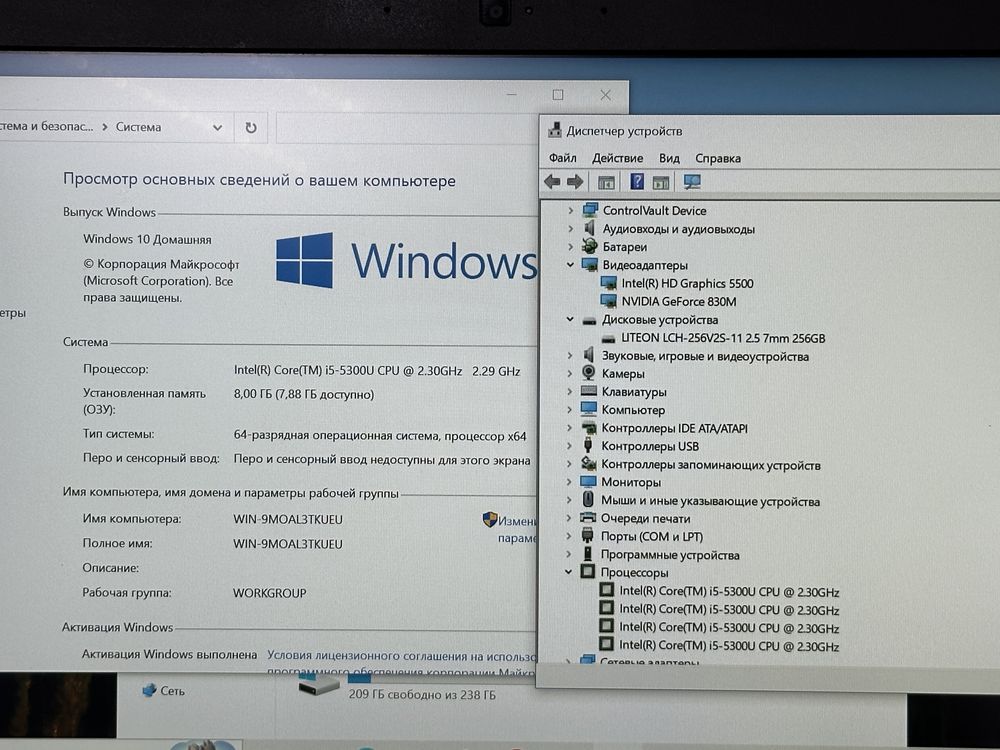Click the shield icon beside Изменить параметры
This screenshot has width=1000, height=750.
[489, 519]
